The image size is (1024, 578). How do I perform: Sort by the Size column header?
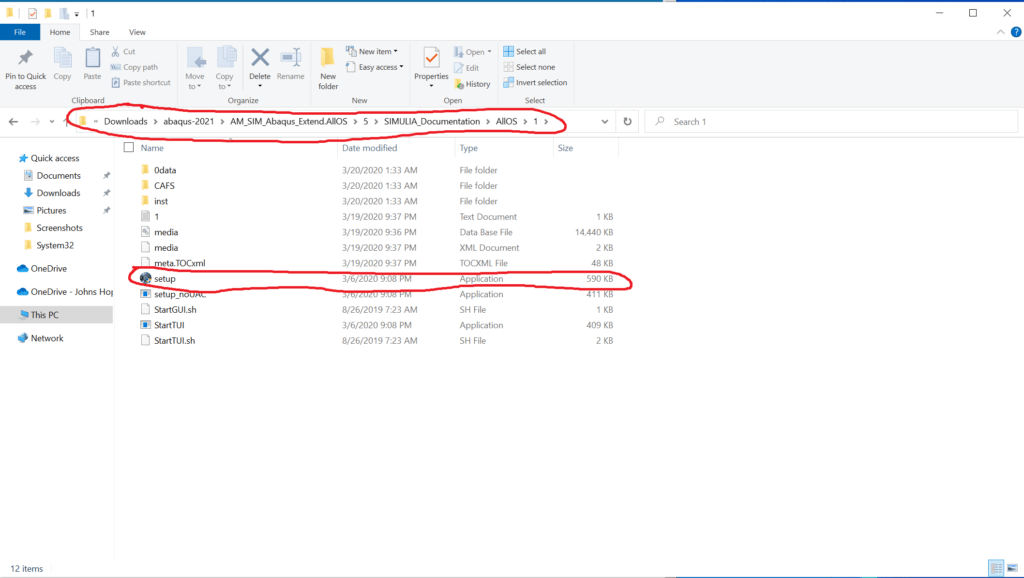[566, 148]
